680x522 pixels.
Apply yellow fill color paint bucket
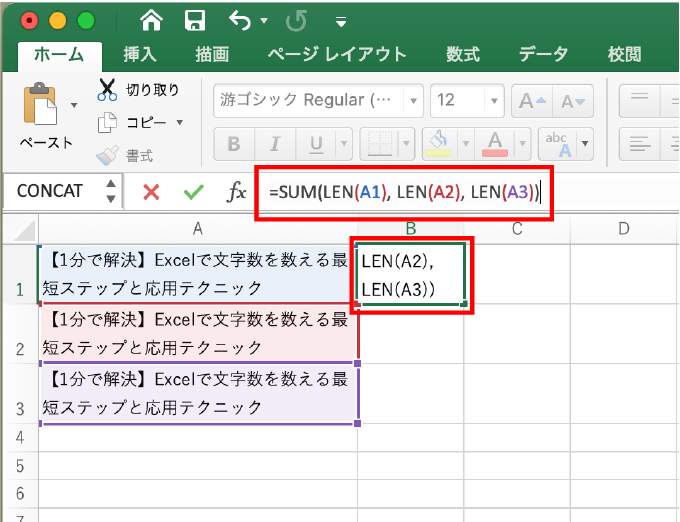(x=438, y=144)
